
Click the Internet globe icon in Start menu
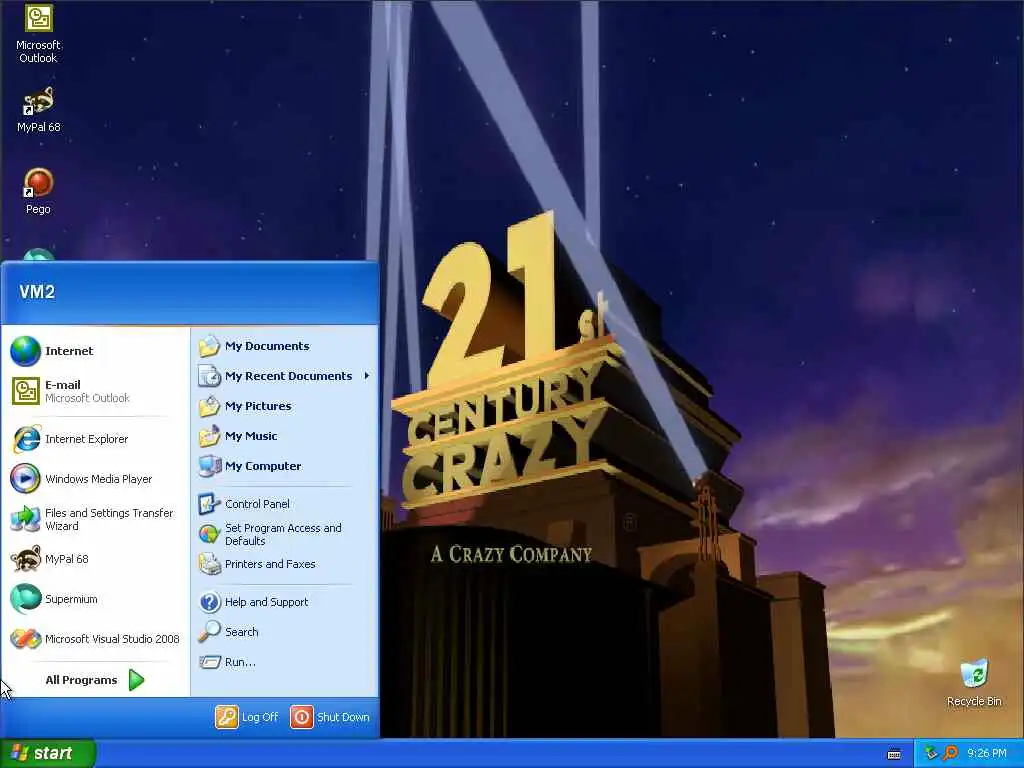click(25, 351)
